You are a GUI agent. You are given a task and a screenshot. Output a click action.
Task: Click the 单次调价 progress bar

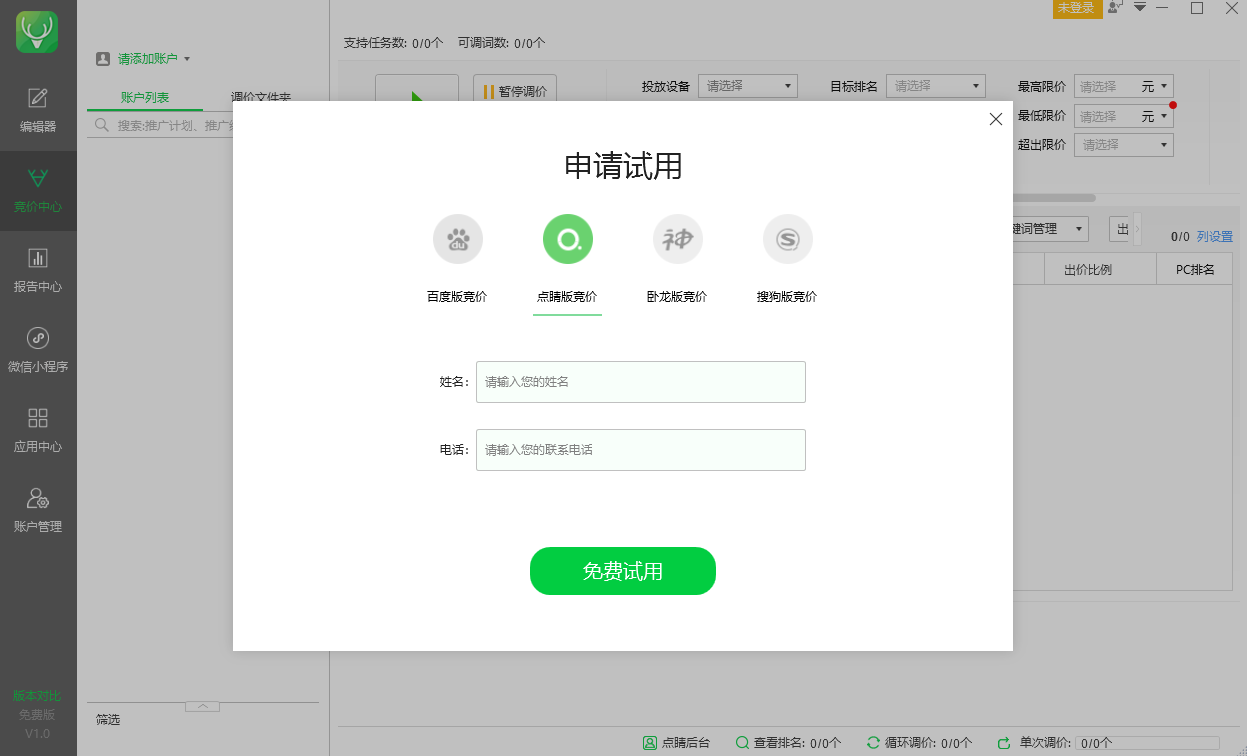[x=1147, y=743]
